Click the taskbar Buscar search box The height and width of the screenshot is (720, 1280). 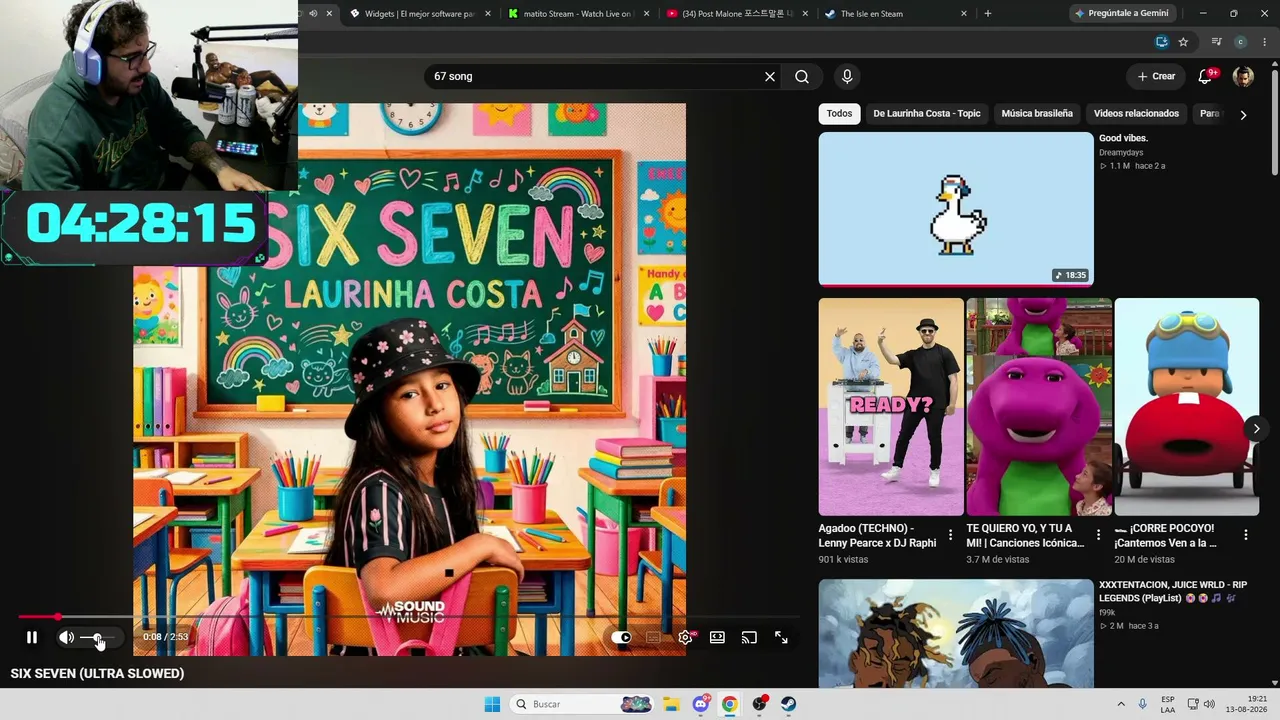pyautogui.click(x=583, y=704)
